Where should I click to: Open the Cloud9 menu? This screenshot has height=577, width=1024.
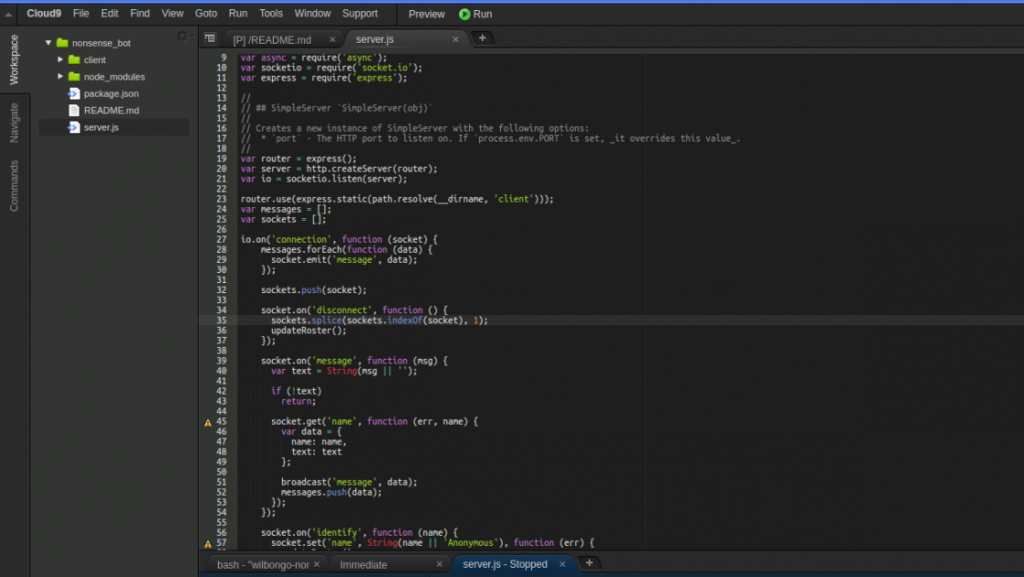pos(44,13)
